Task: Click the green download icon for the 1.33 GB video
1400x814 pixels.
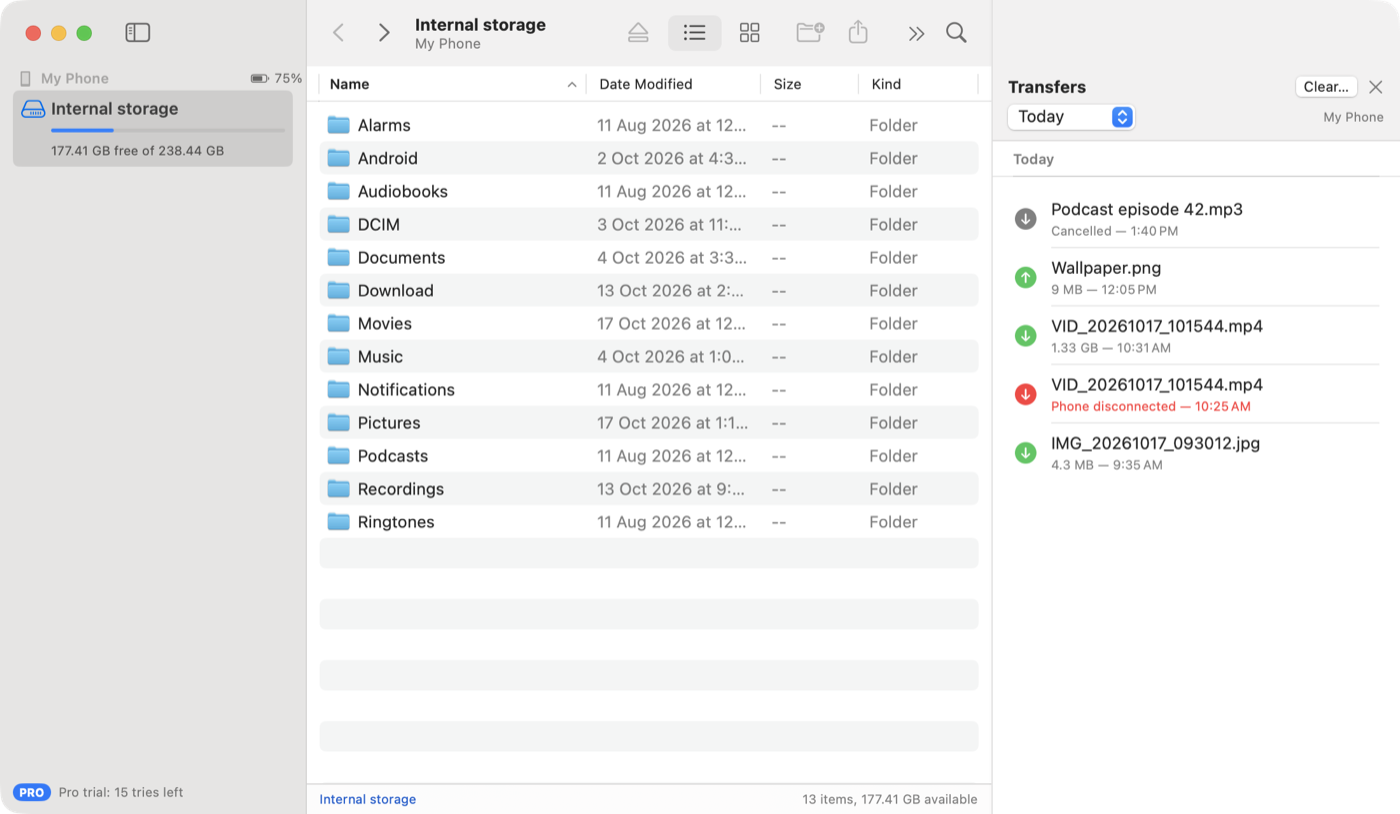Action: [x=1025, y=336]
